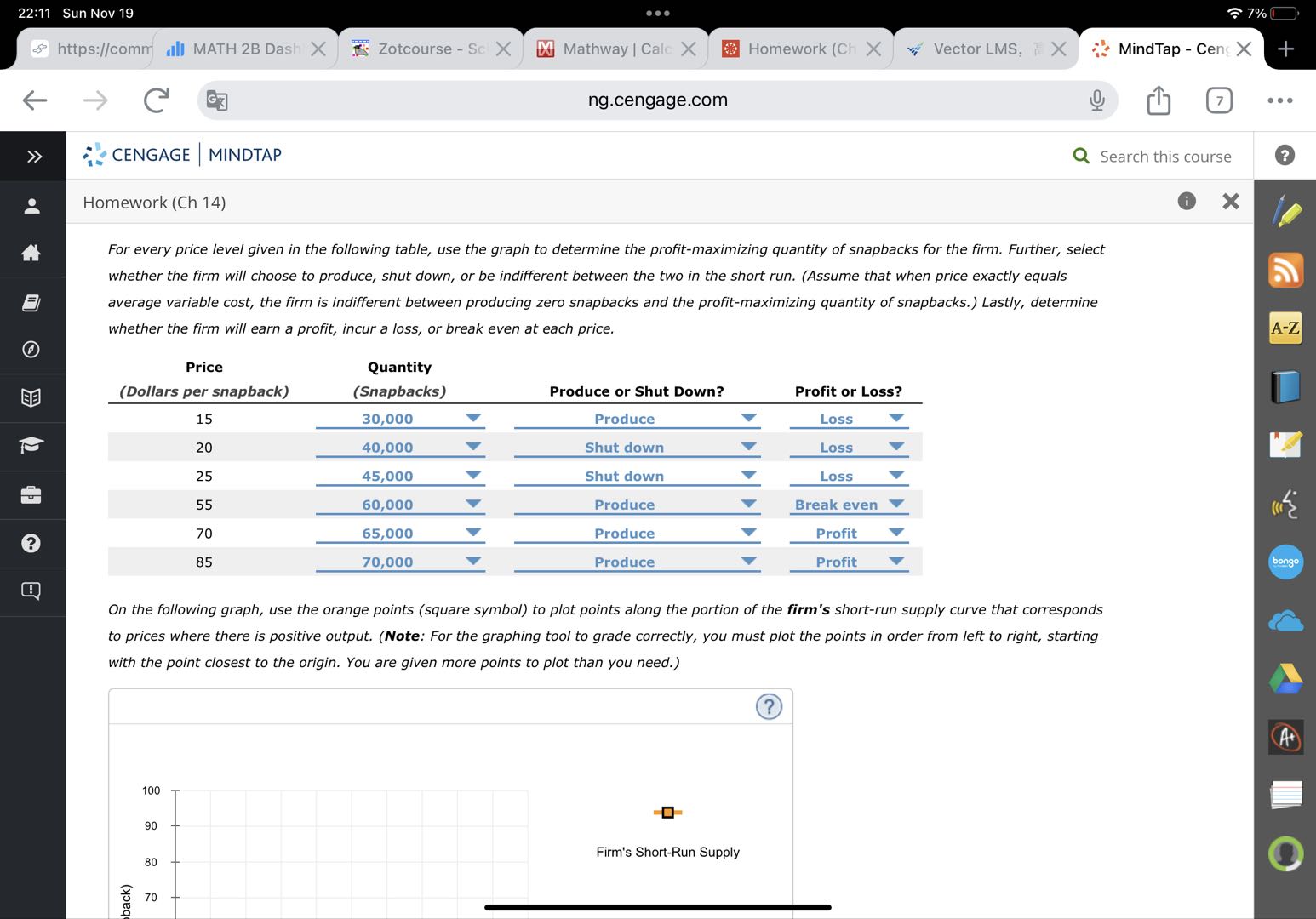Open OneDrive from the app dock
Viewport: 1316px width, 919px height.
[1285, 620]
